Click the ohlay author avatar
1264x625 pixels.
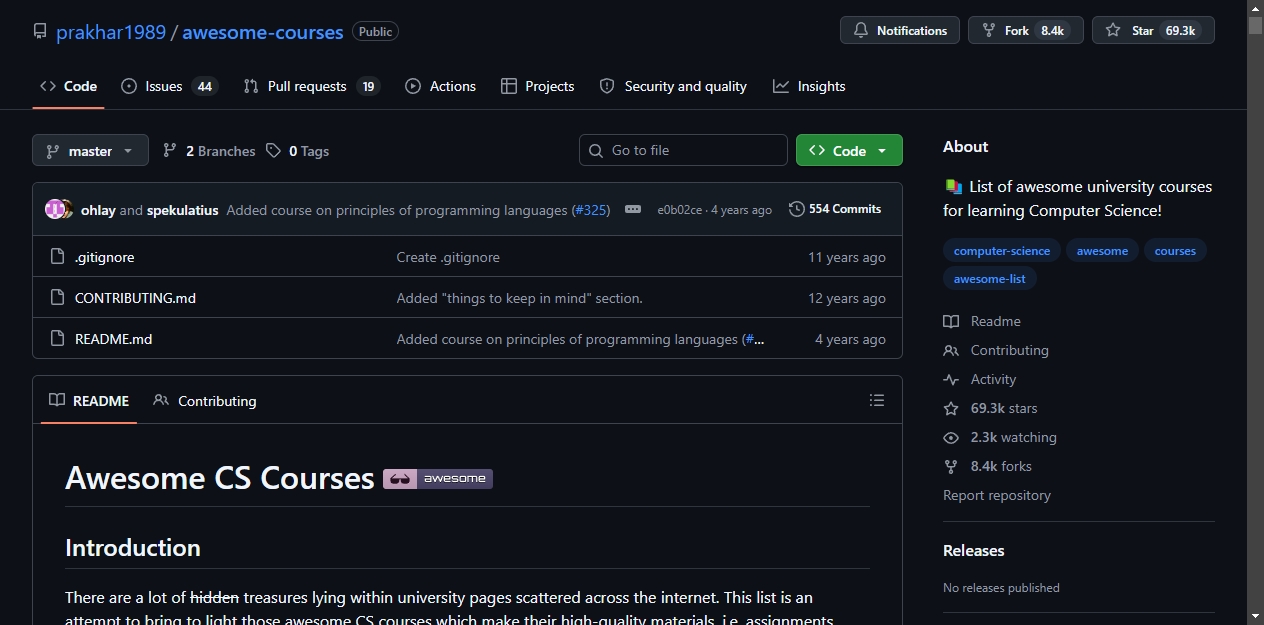(x=54, y=210)
